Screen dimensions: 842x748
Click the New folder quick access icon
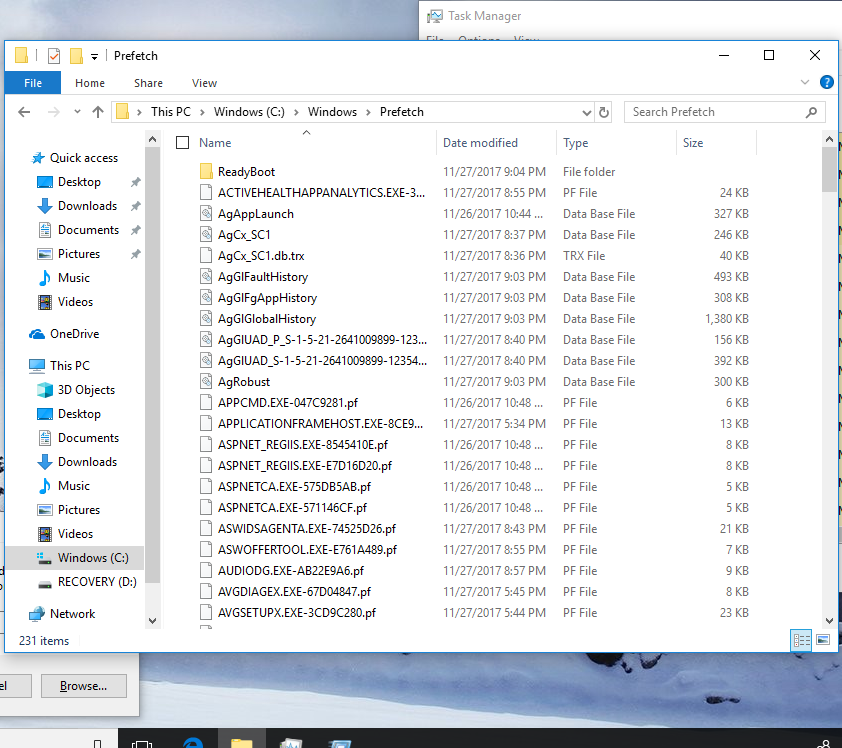[x=76, y=56]
